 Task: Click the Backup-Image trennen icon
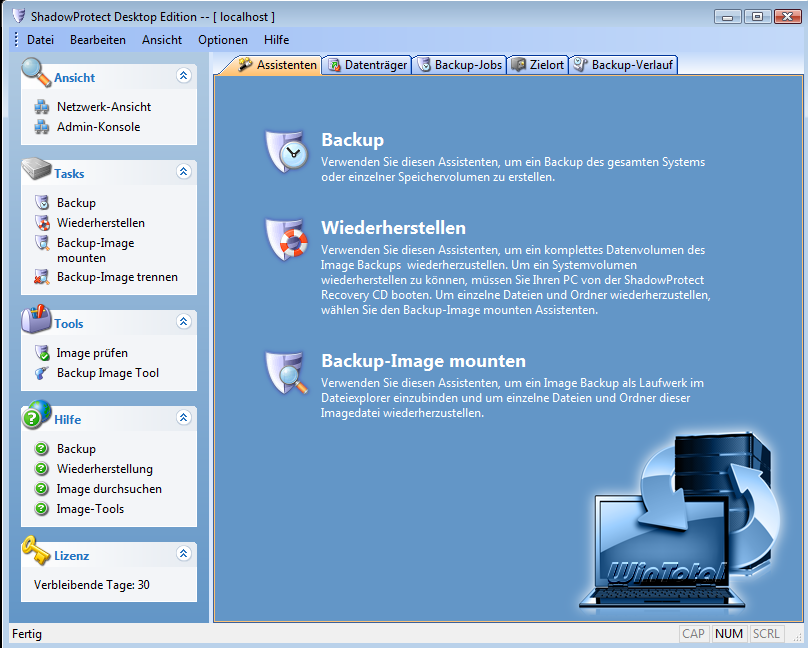[42, 277]
